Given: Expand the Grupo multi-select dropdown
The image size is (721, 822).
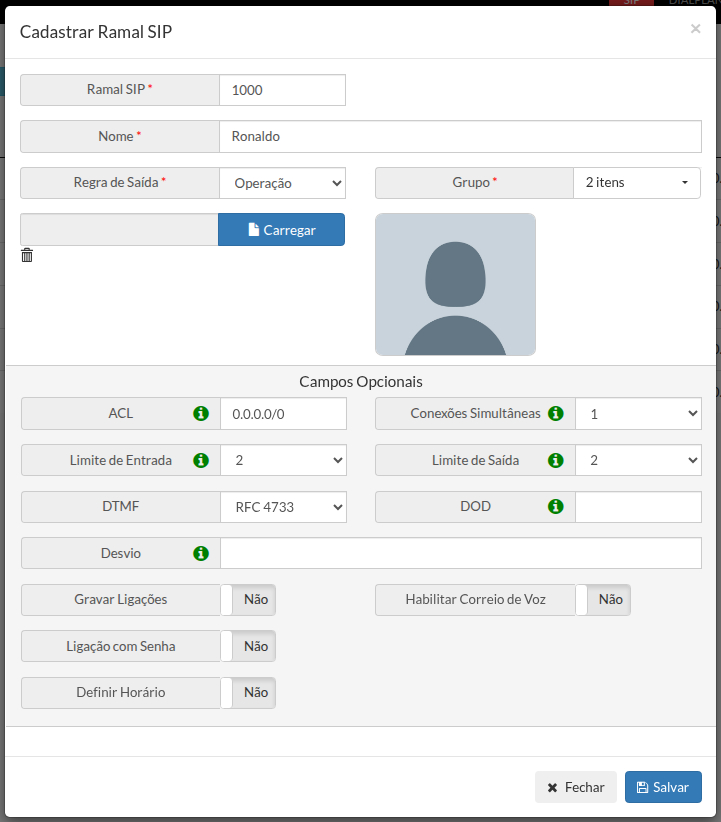Looking at the screenshot, I should tap(637, 183).
